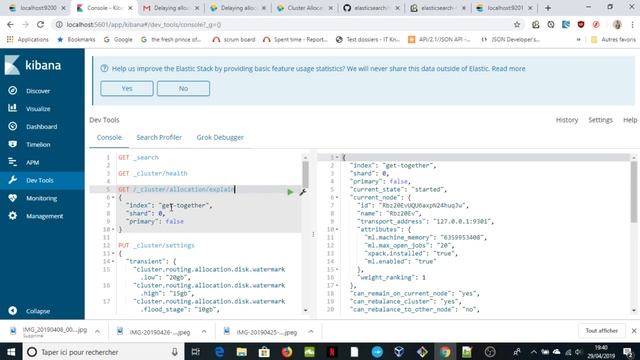Click Windows Task View button
Image resolution: width=640 pixels, height=360 pixels.
tap(196, 352)
